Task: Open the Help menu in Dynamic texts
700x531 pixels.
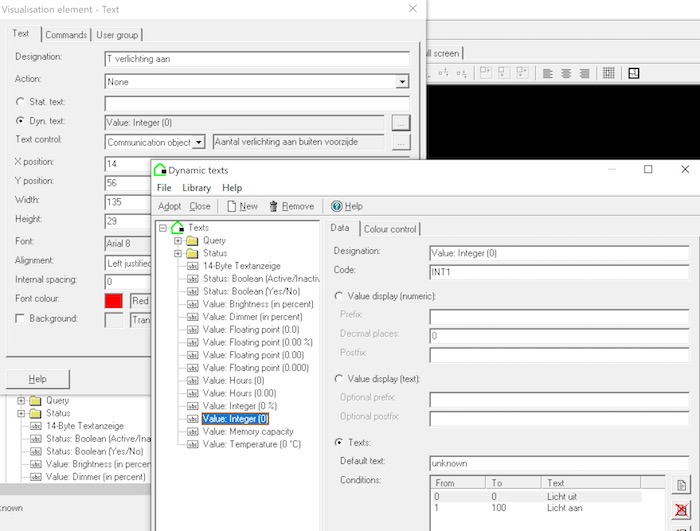Action: (232, 188)
